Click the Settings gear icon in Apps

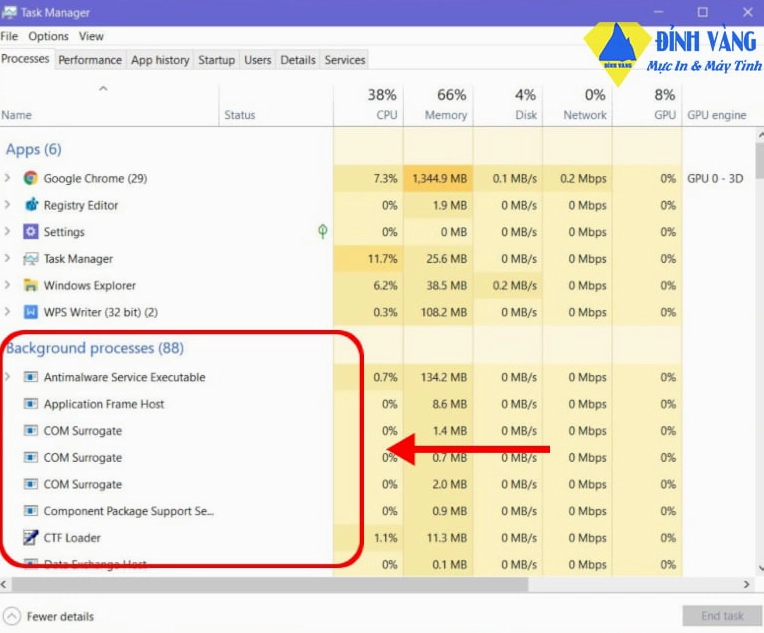30,231
